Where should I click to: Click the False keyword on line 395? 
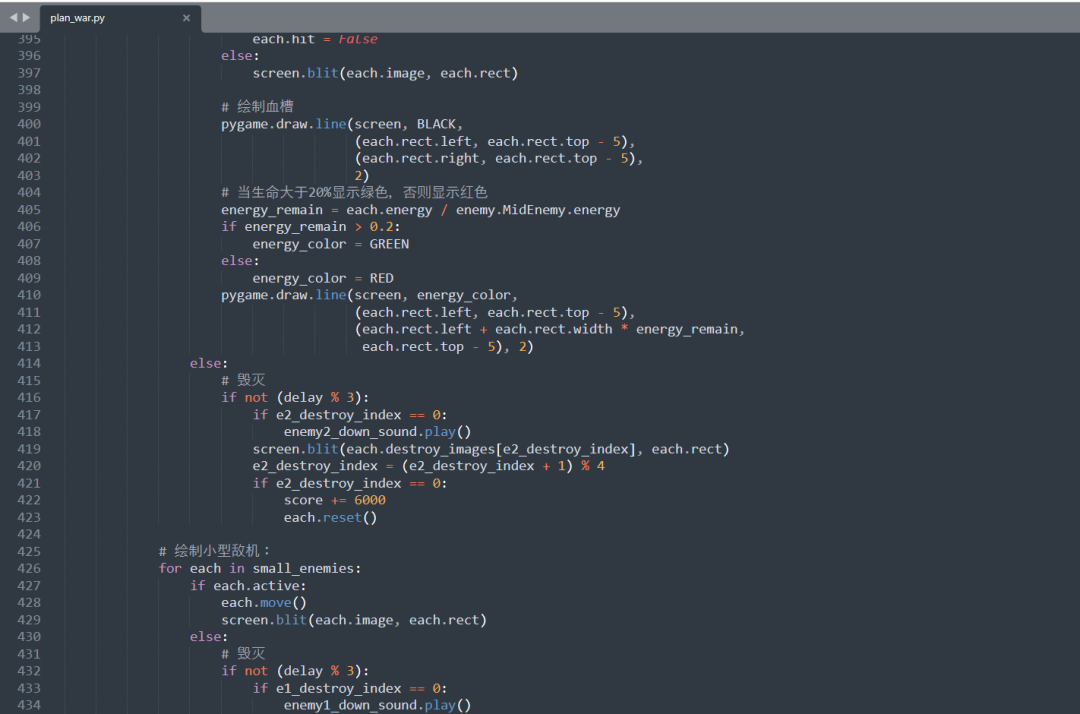coord(357,38)
